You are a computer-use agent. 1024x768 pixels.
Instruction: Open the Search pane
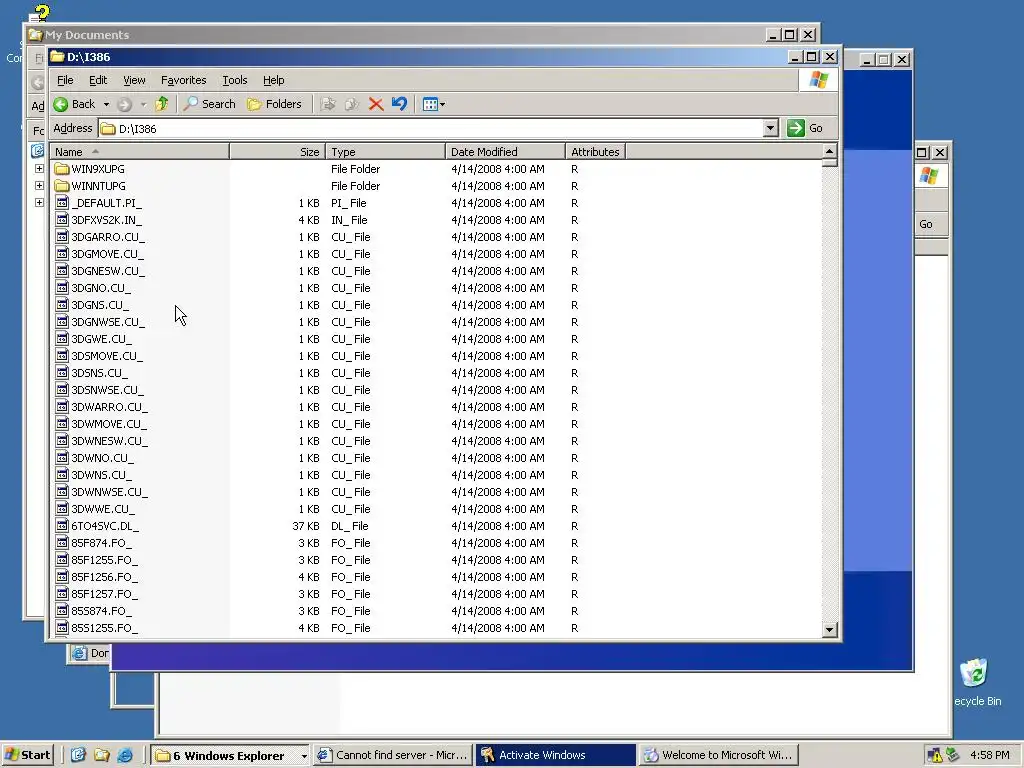[209, 104]
